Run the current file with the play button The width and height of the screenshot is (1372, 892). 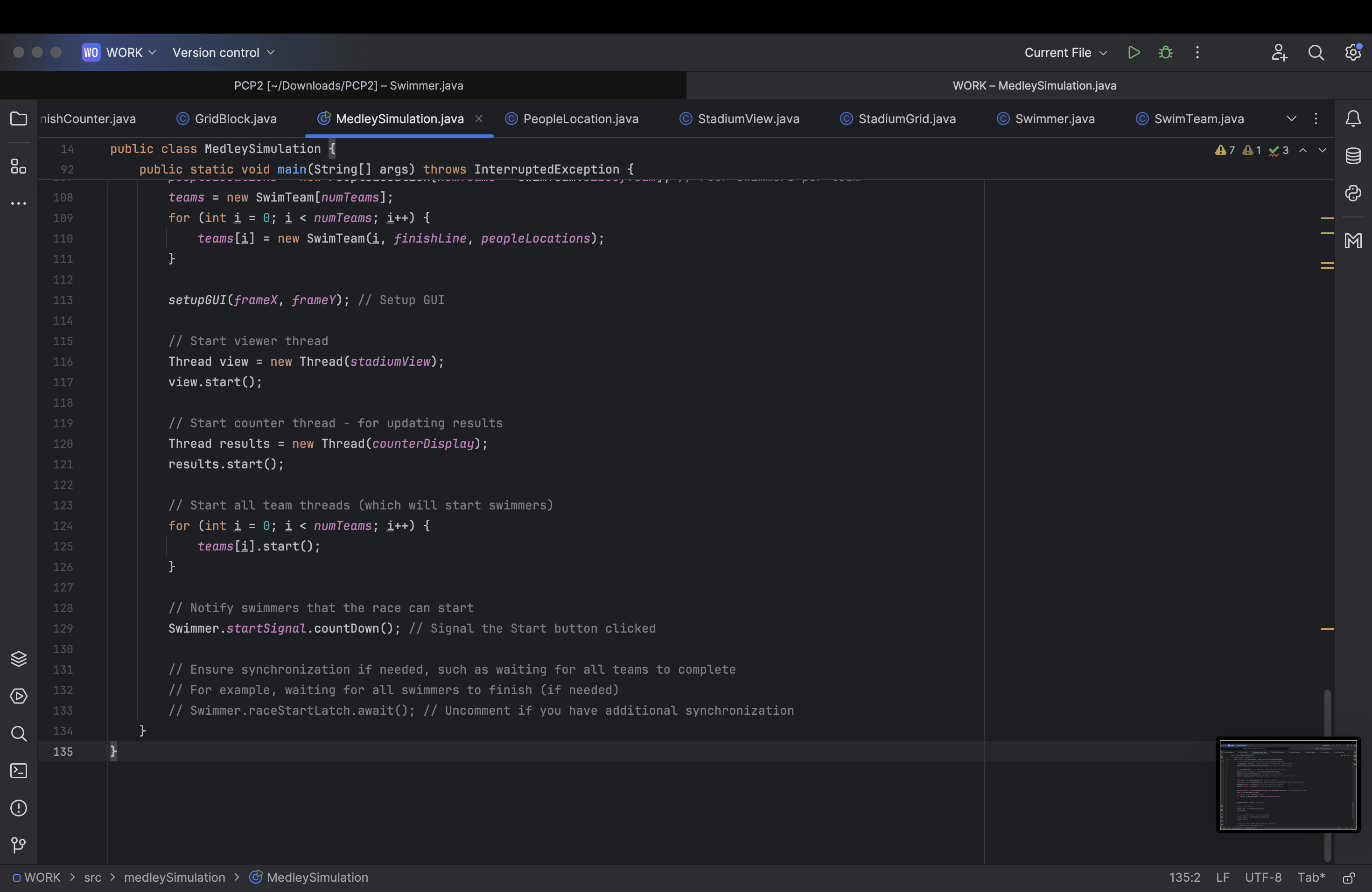[x=1134, y=52]
